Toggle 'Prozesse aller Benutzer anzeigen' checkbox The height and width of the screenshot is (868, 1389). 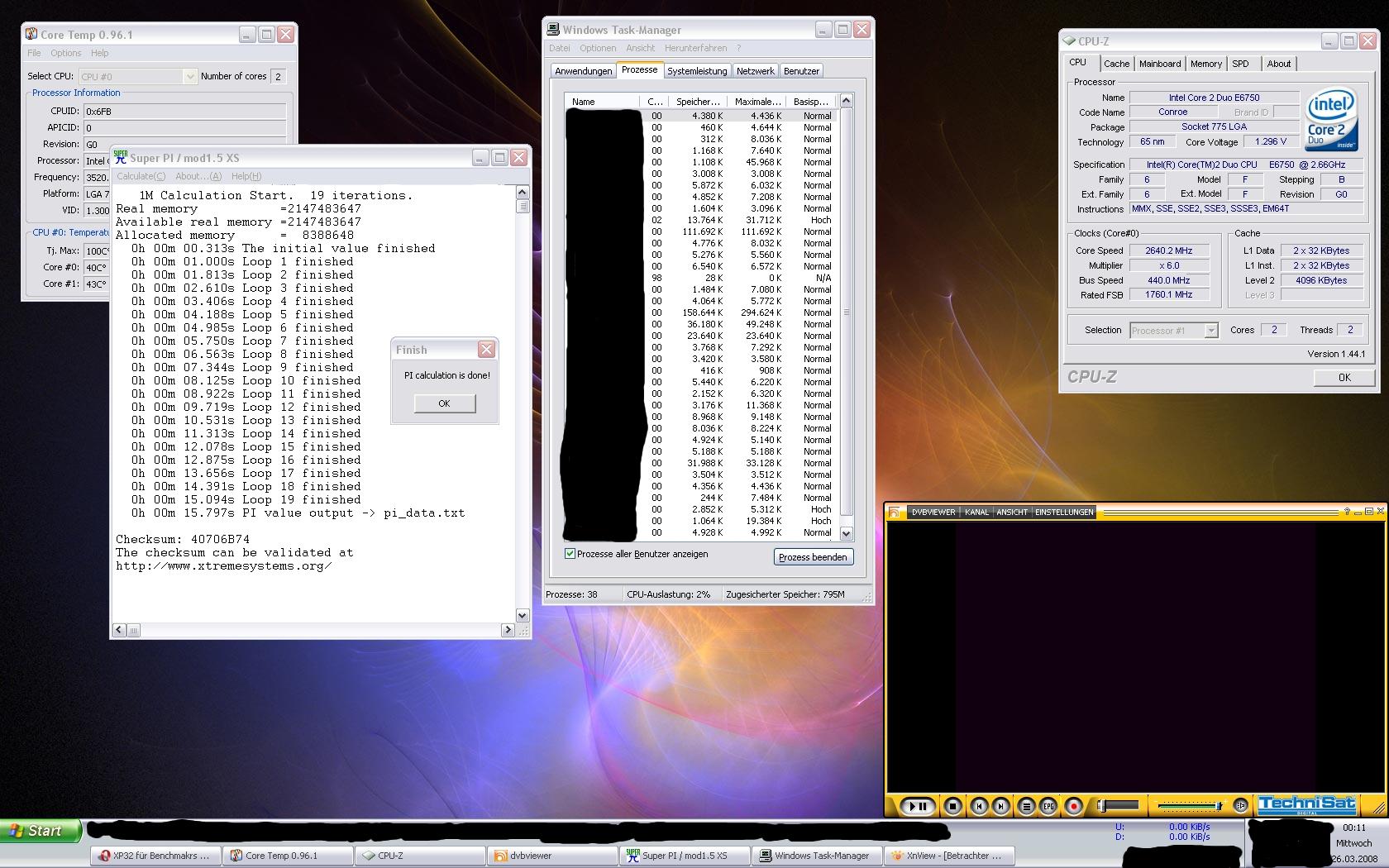pos(570,554)
